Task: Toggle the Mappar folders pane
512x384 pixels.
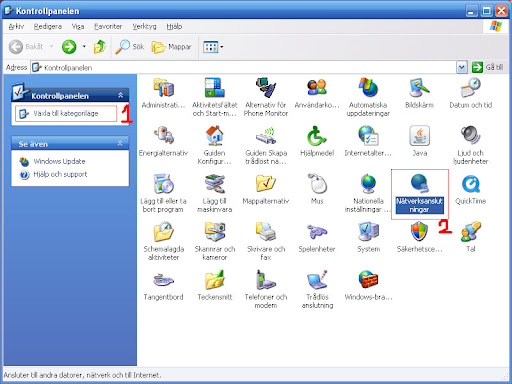Action: click(172, 47)
